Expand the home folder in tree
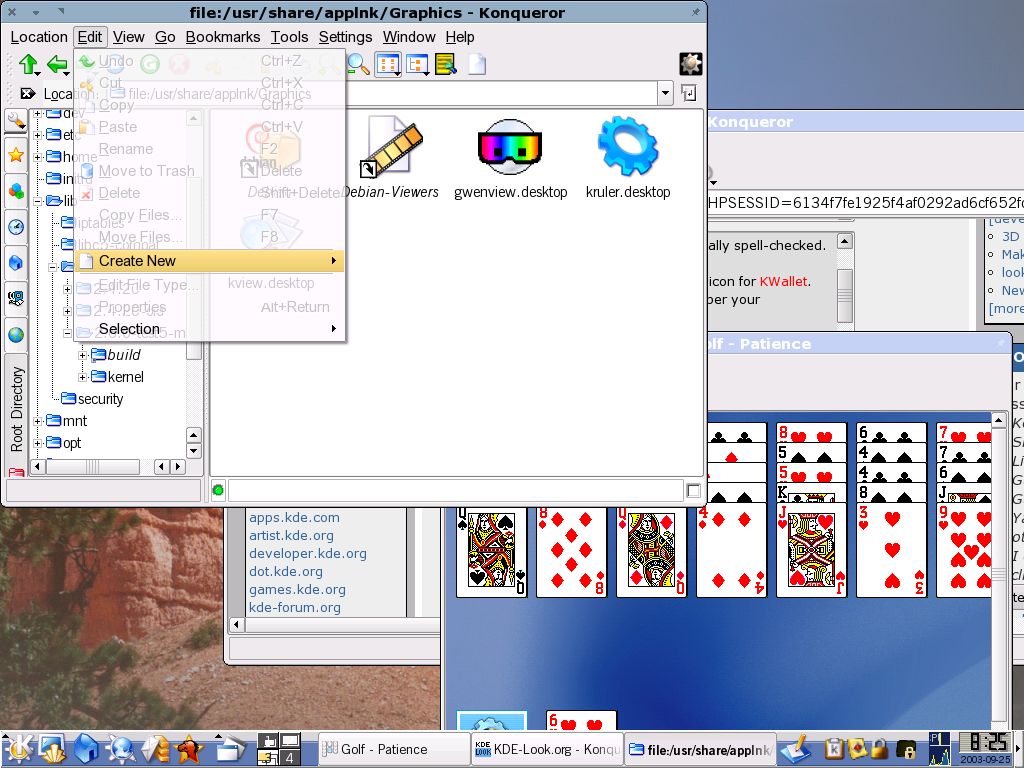Screen dimensions: 1024x768 pyautogui.click(x=38, y=157)
